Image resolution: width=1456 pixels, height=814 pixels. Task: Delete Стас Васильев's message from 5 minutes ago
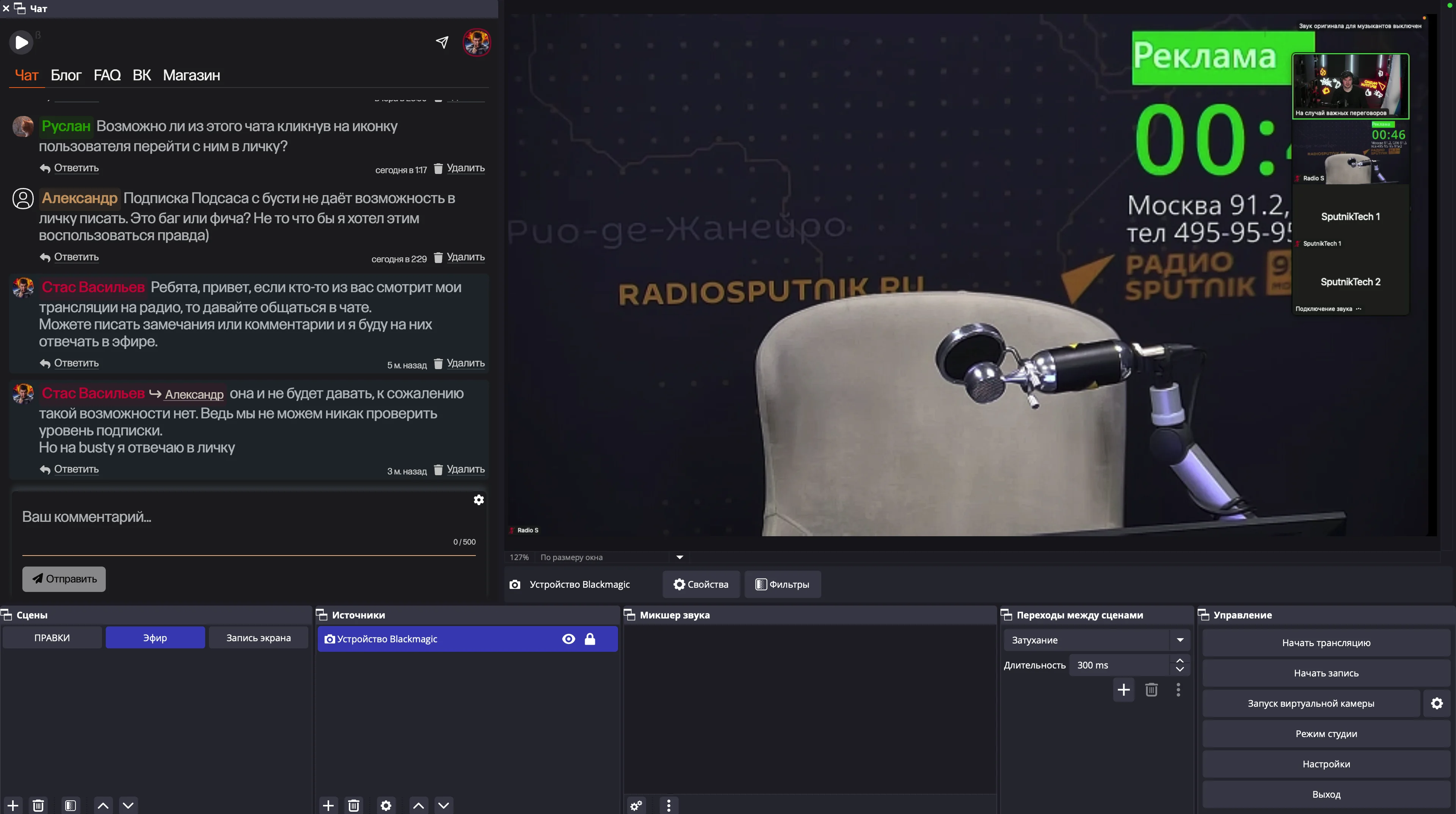(459, 363)
